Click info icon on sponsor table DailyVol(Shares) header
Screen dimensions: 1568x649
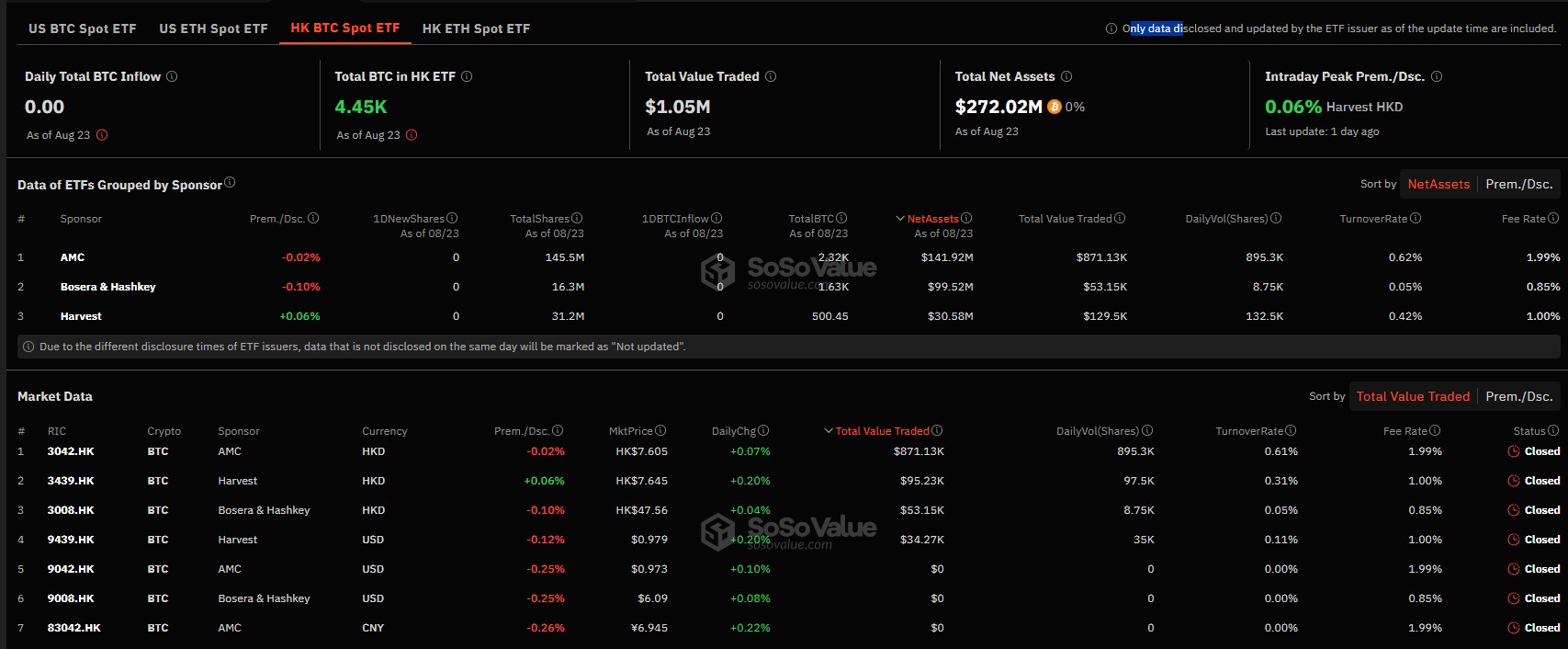(1276, 218)
